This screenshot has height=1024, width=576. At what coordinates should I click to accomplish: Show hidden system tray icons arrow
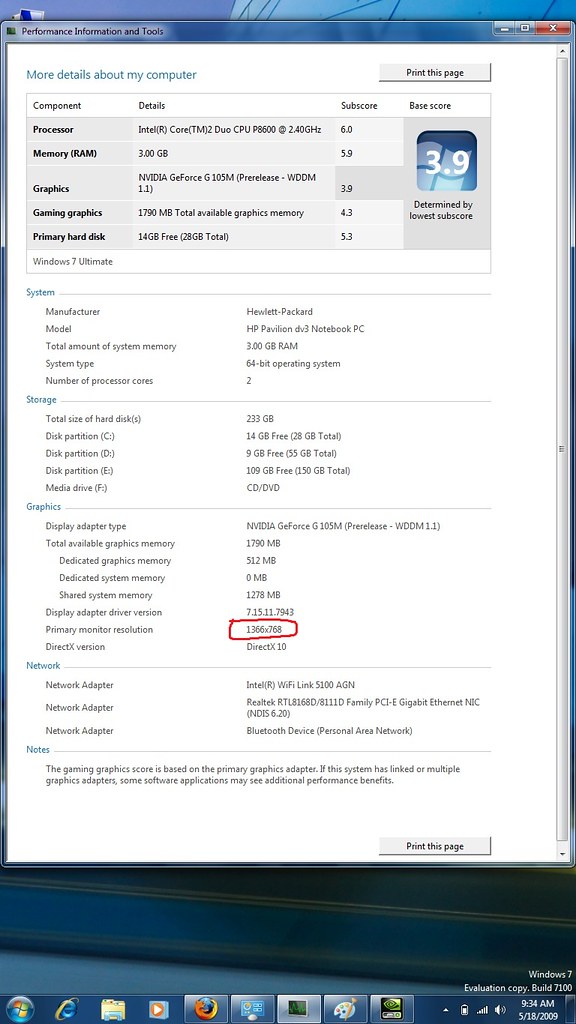(445, 1010)
